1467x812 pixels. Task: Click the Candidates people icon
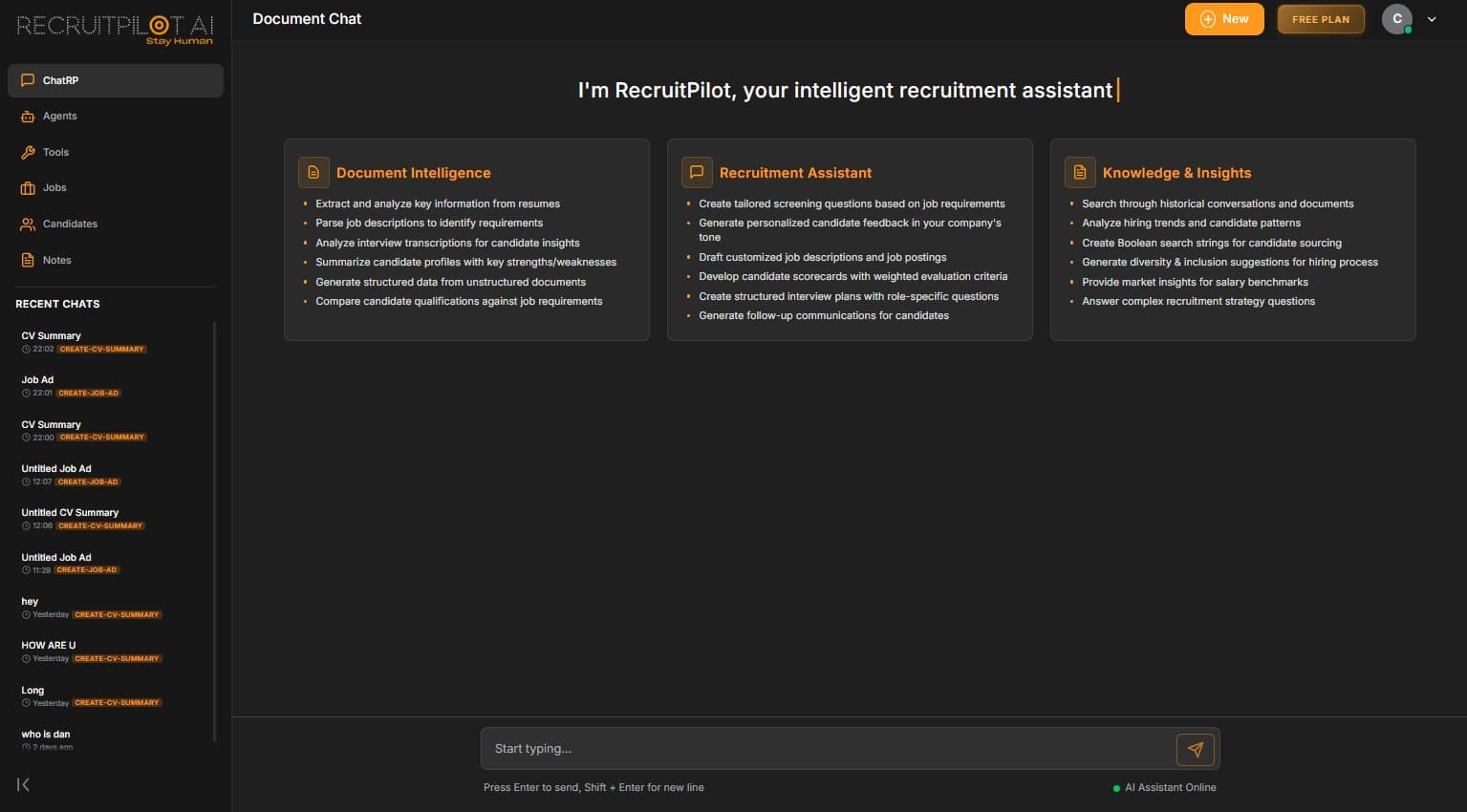[28, 224]
